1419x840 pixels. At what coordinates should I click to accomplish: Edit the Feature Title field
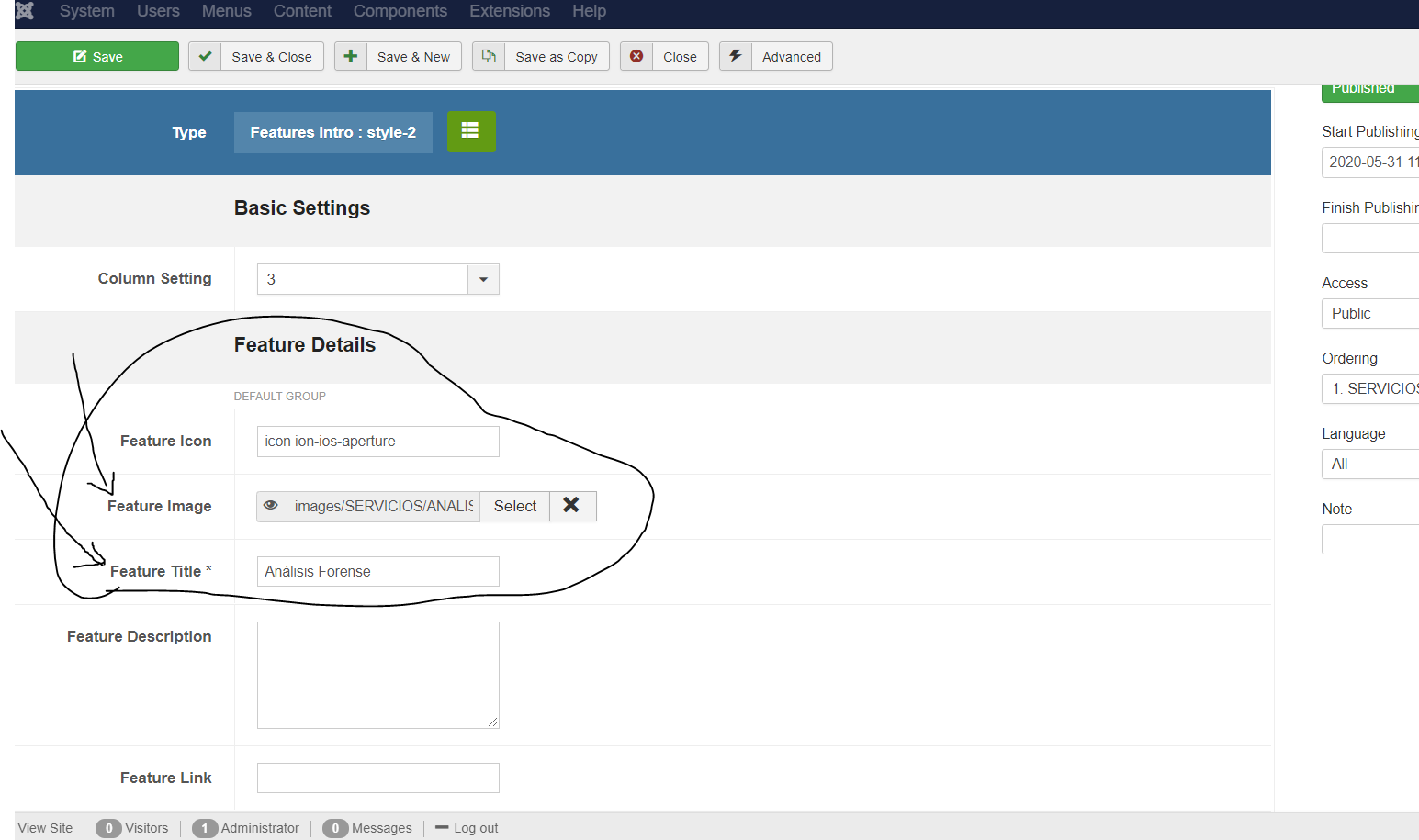point(378,571)
